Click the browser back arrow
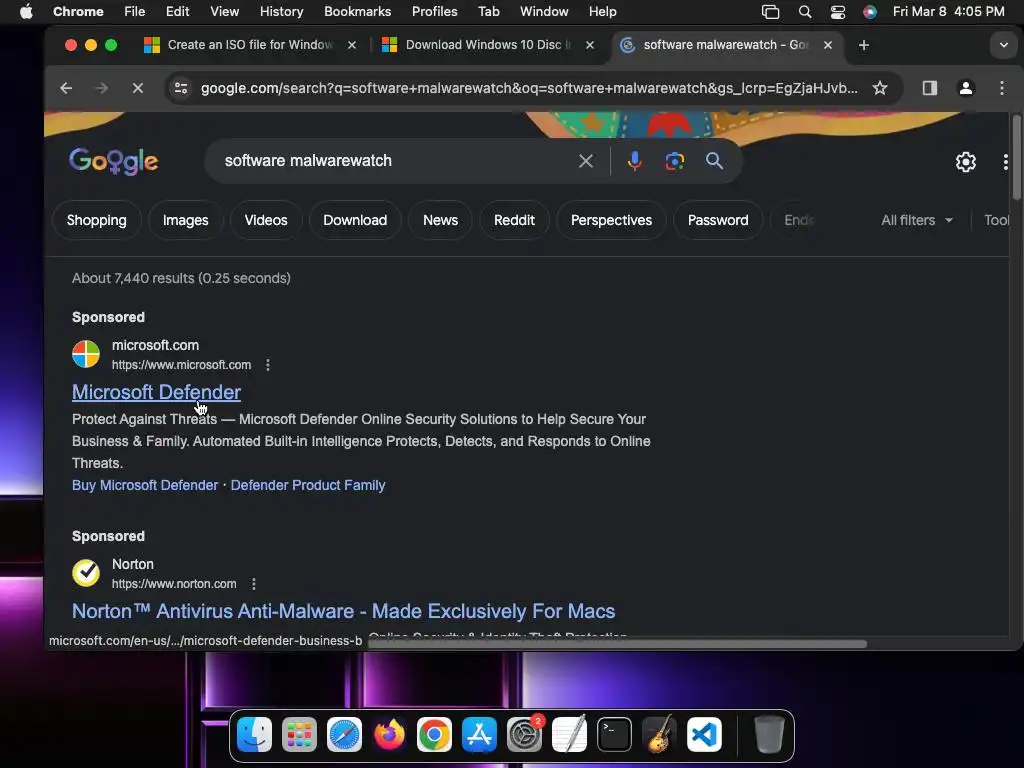Screen dimensions: 1024x768 [x=66, y=88]
